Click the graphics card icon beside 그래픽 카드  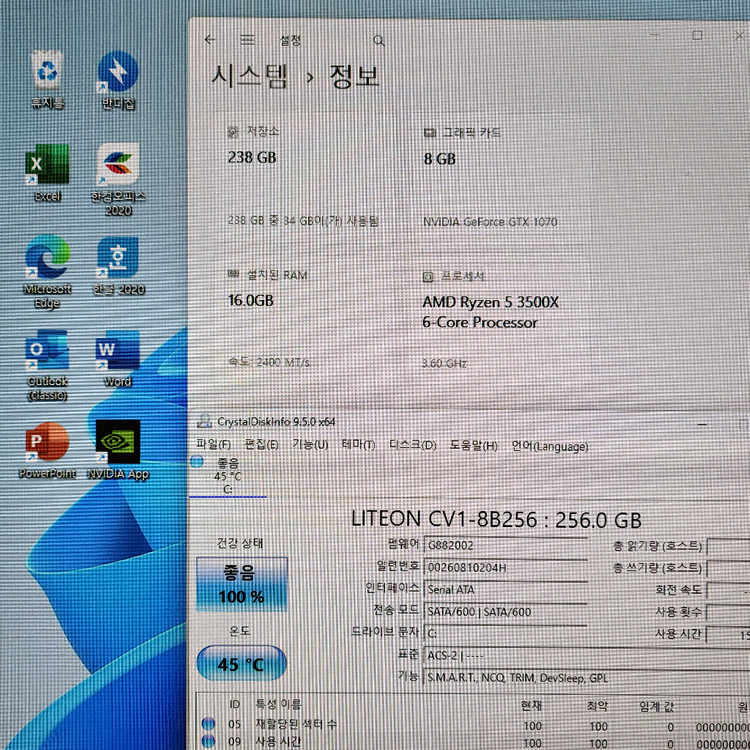430,133
